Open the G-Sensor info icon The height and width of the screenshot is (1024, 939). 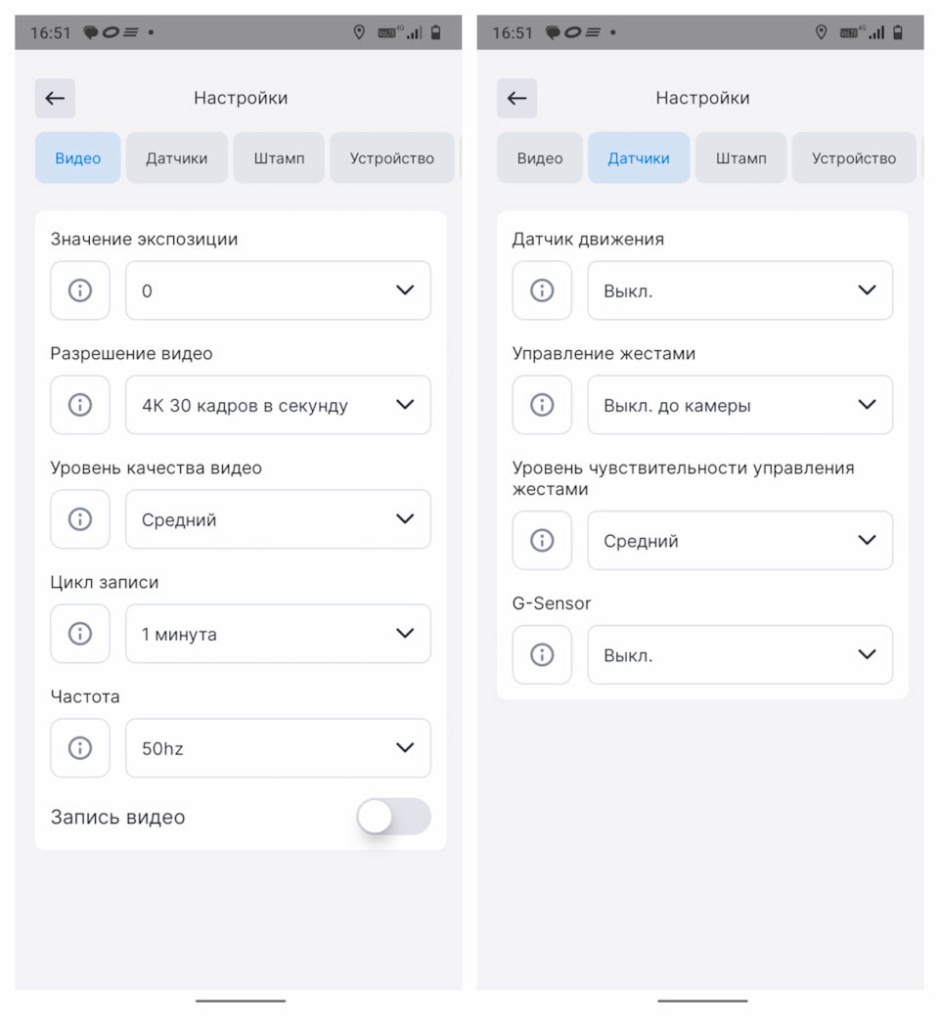click(x=542, y=655)
